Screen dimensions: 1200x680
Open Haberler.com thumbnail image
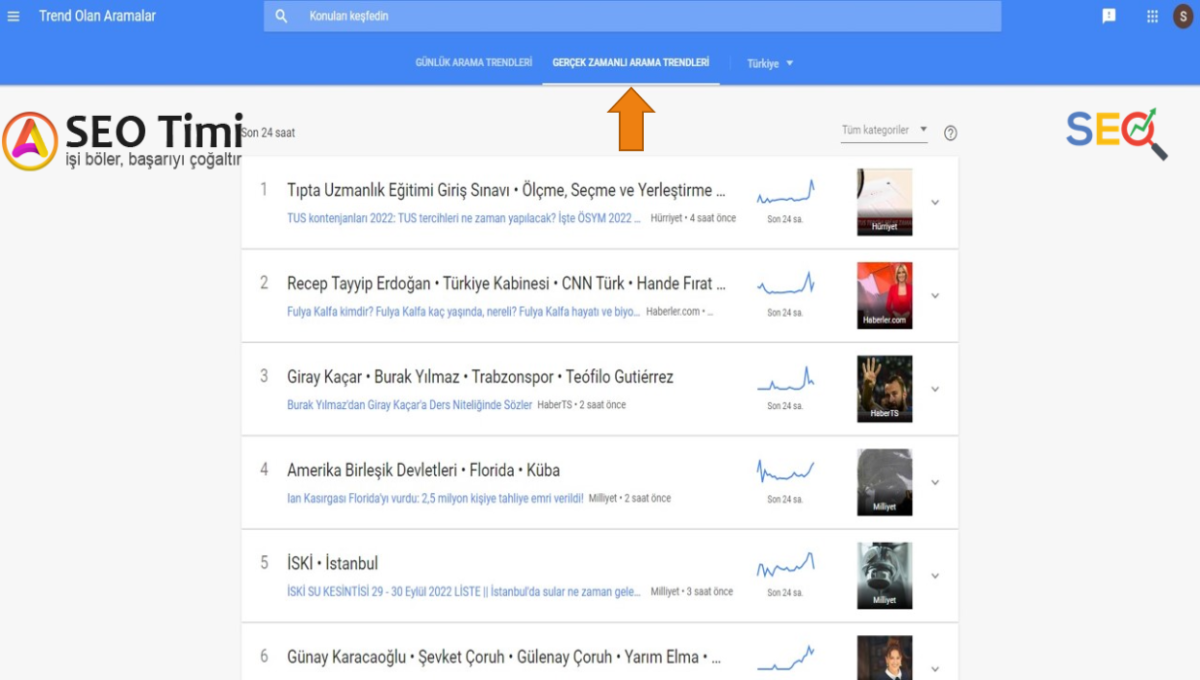[x=884, y=295]
